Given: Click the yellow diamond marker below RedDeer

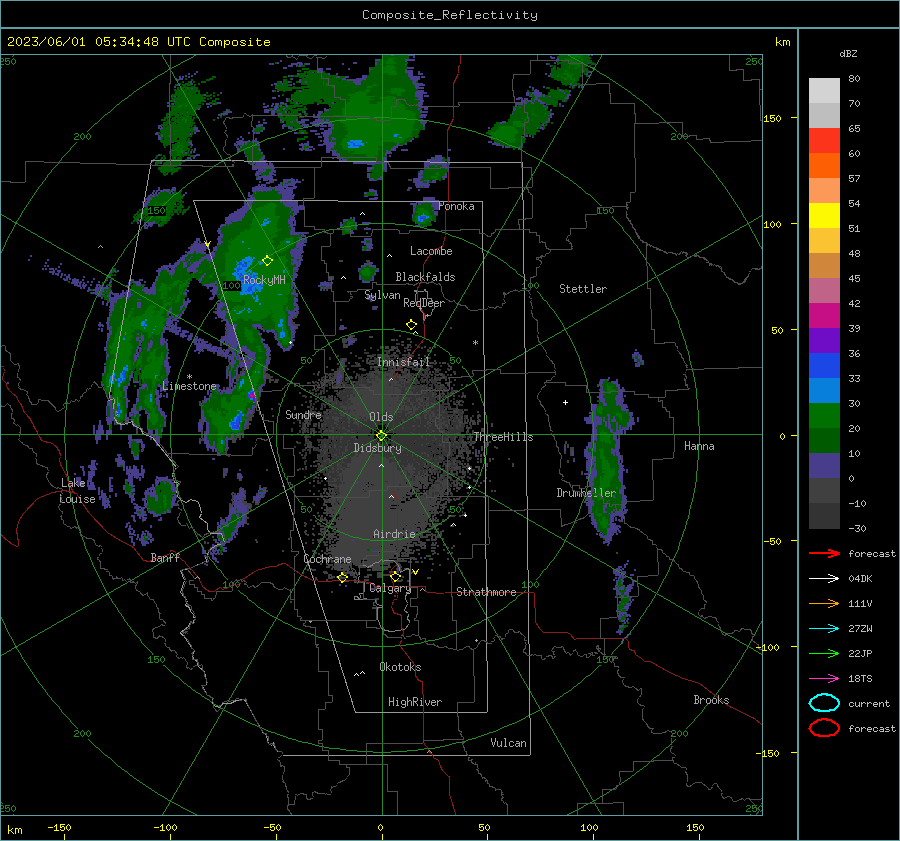Looking at the screenshot, I should (x=411, y=324).
